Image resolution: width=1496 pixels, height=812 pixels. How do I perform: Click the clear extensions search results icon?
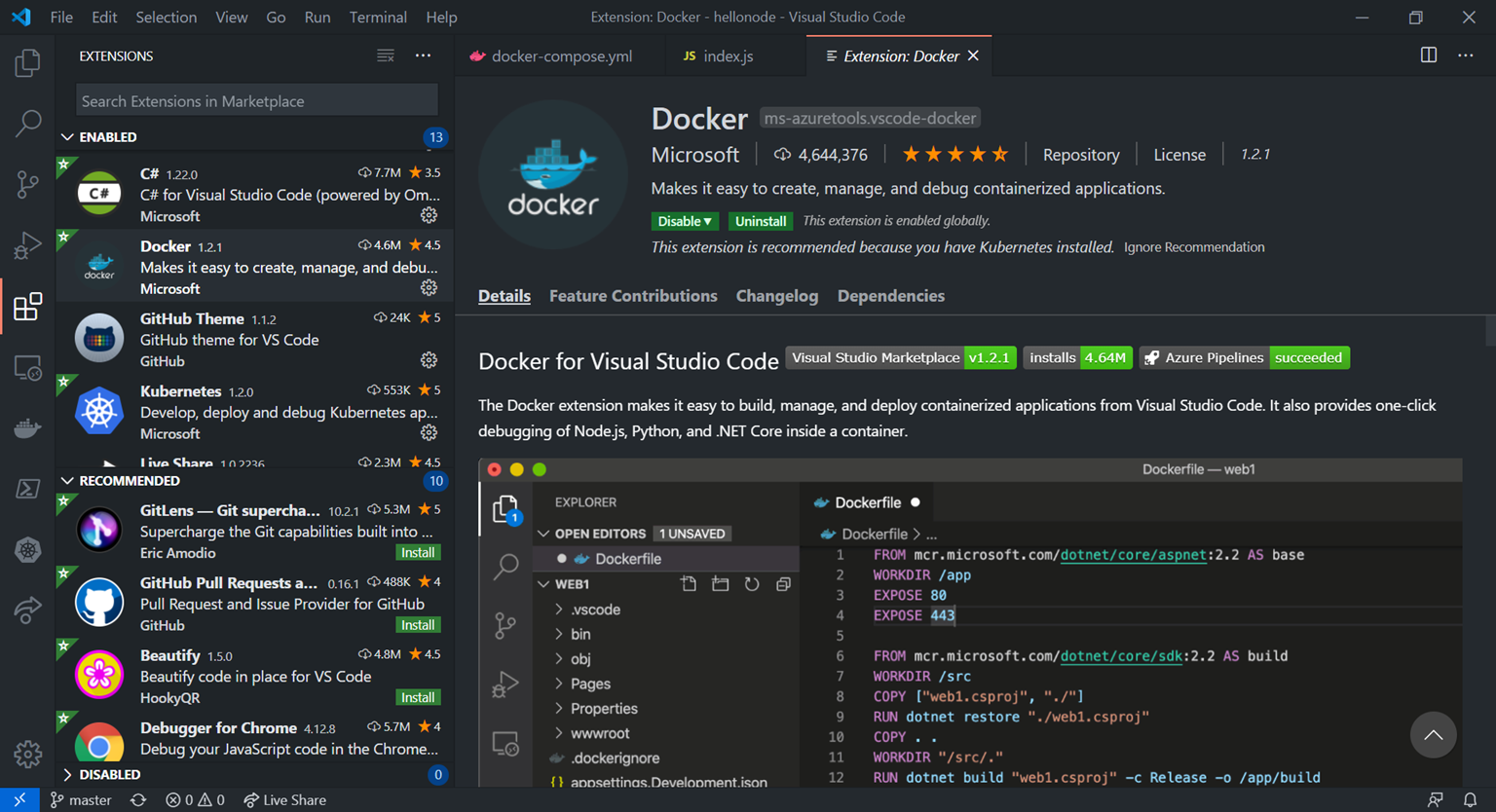tap(386, 55)
